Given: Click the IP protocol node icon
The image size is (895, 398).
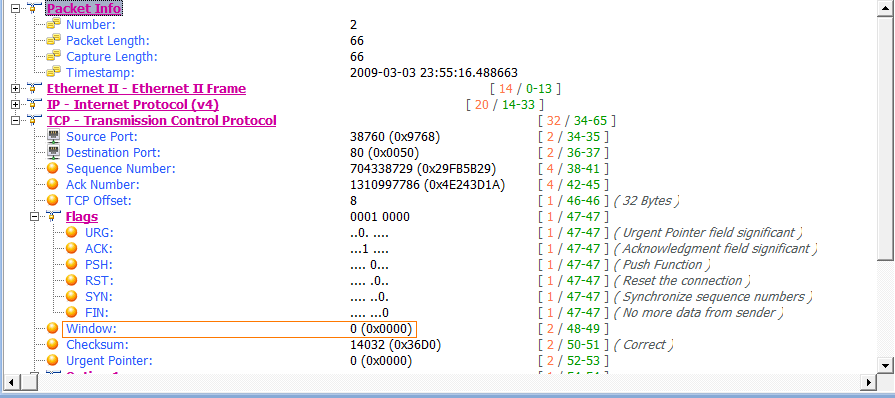Looking at the screenshot, I should (34, 104).
